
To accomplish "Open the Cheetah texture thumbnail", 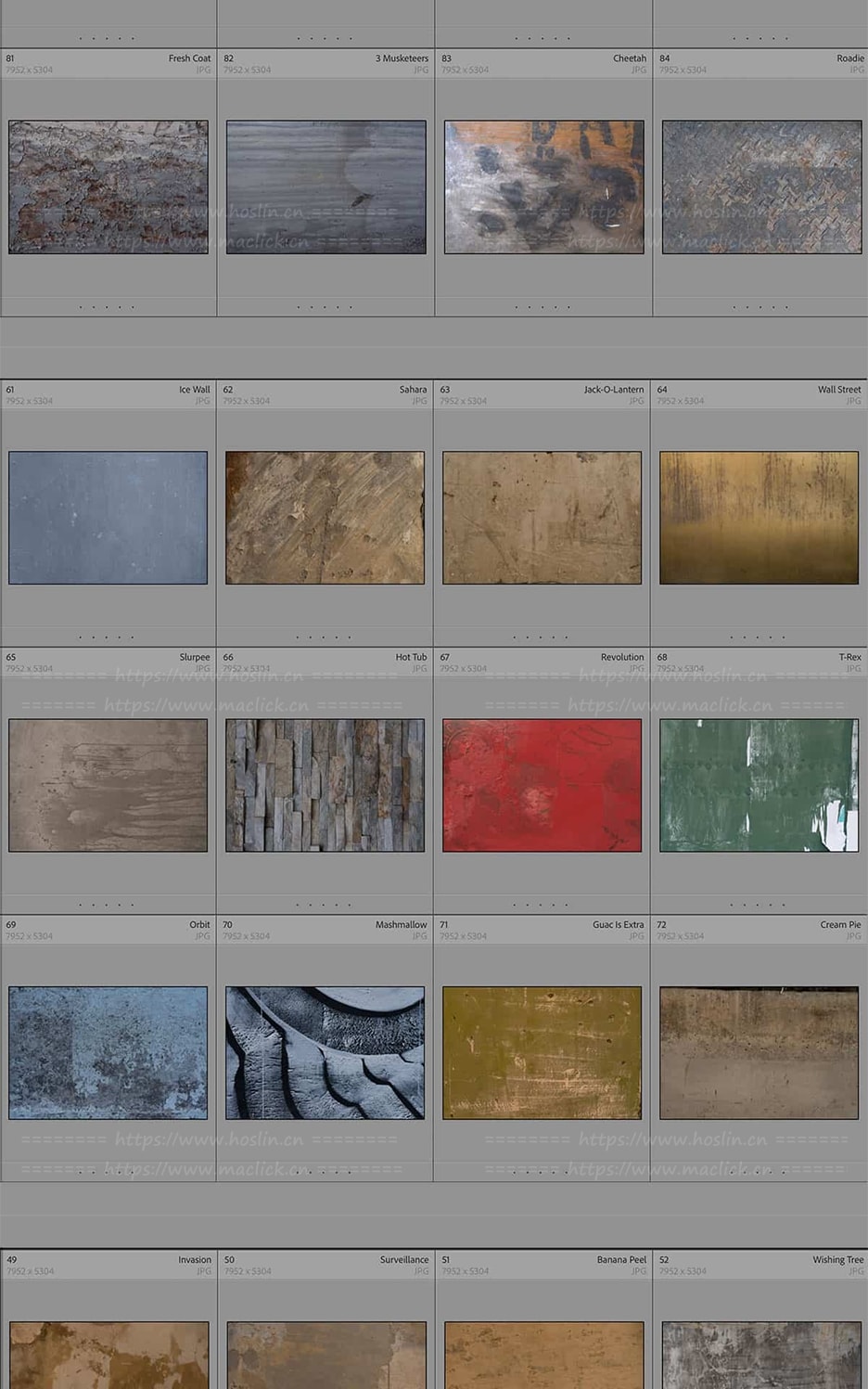I will click(544, 186).
